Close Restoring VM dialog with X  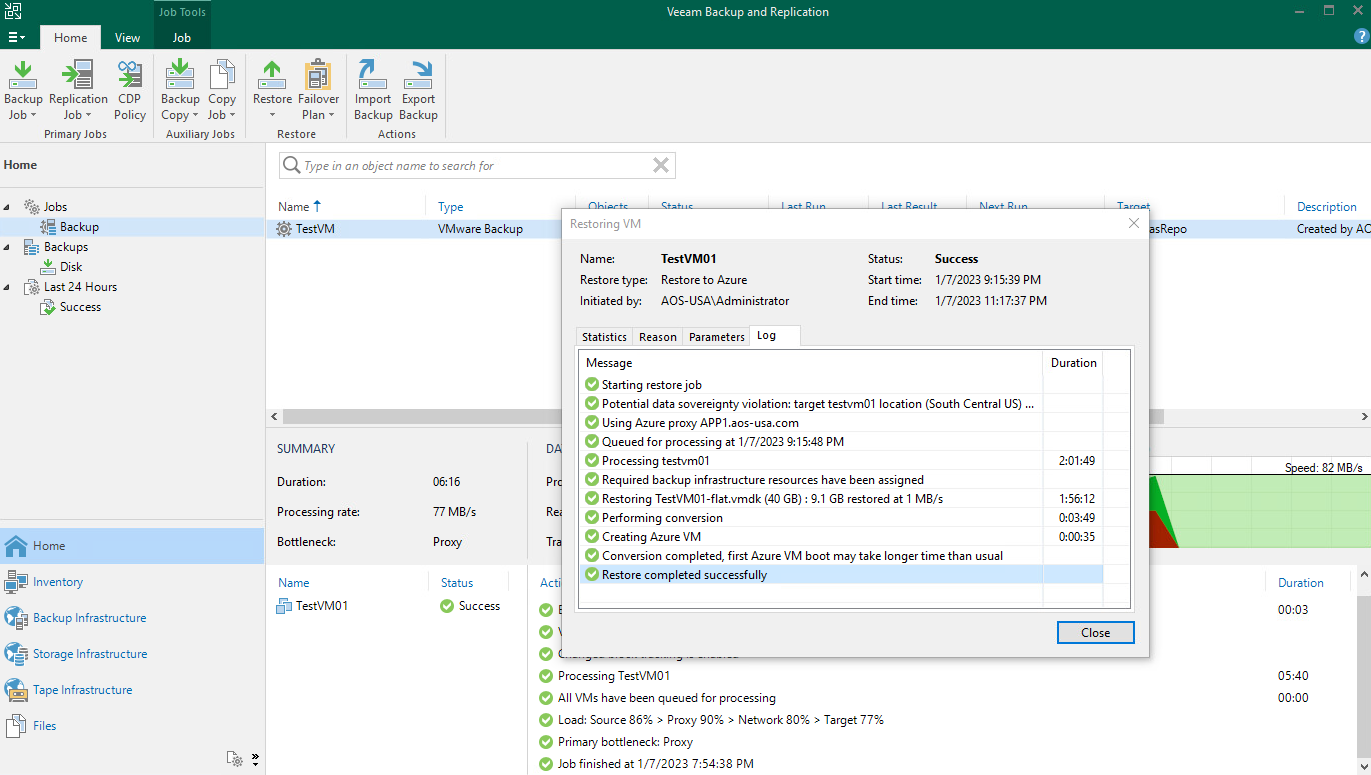tap(1133, 223)
